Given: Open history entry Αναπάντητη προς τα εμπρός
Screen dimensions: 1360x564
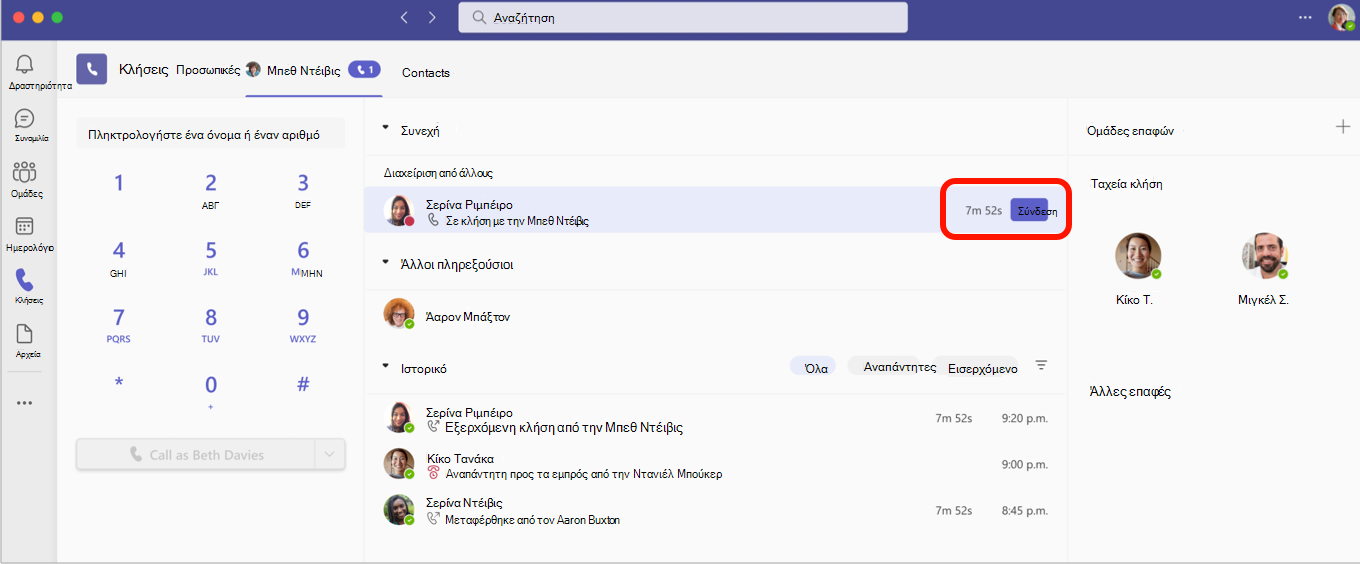Looking at the screenshot, I should (x=716, y=465).
